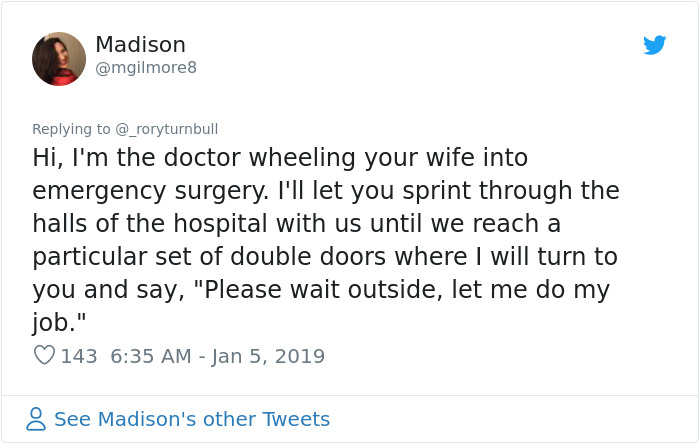The height and width of the screenshot is (444, 700).
Task: Click the 'Replying to' label
Action: (x=71, y=129)
